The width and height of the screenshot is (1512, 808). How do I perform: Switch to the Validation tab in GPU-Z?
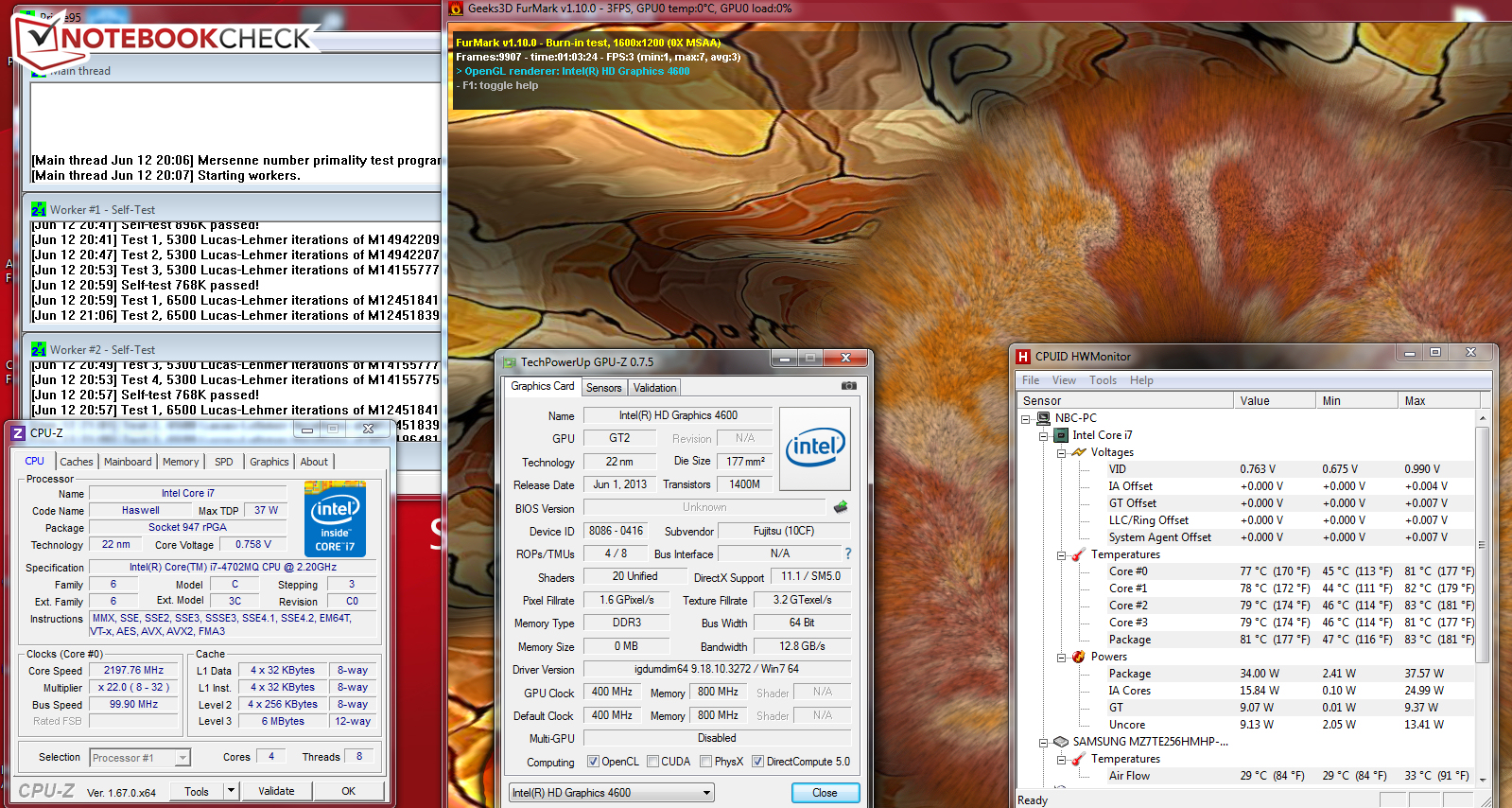coord(655,388)
